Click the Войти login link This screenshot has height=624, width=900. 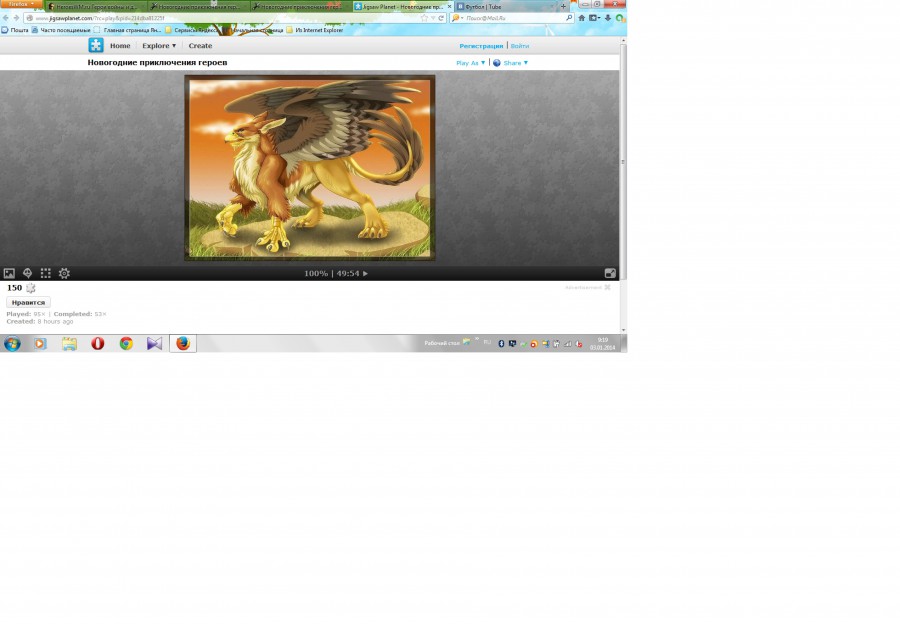tap(519, 46)
